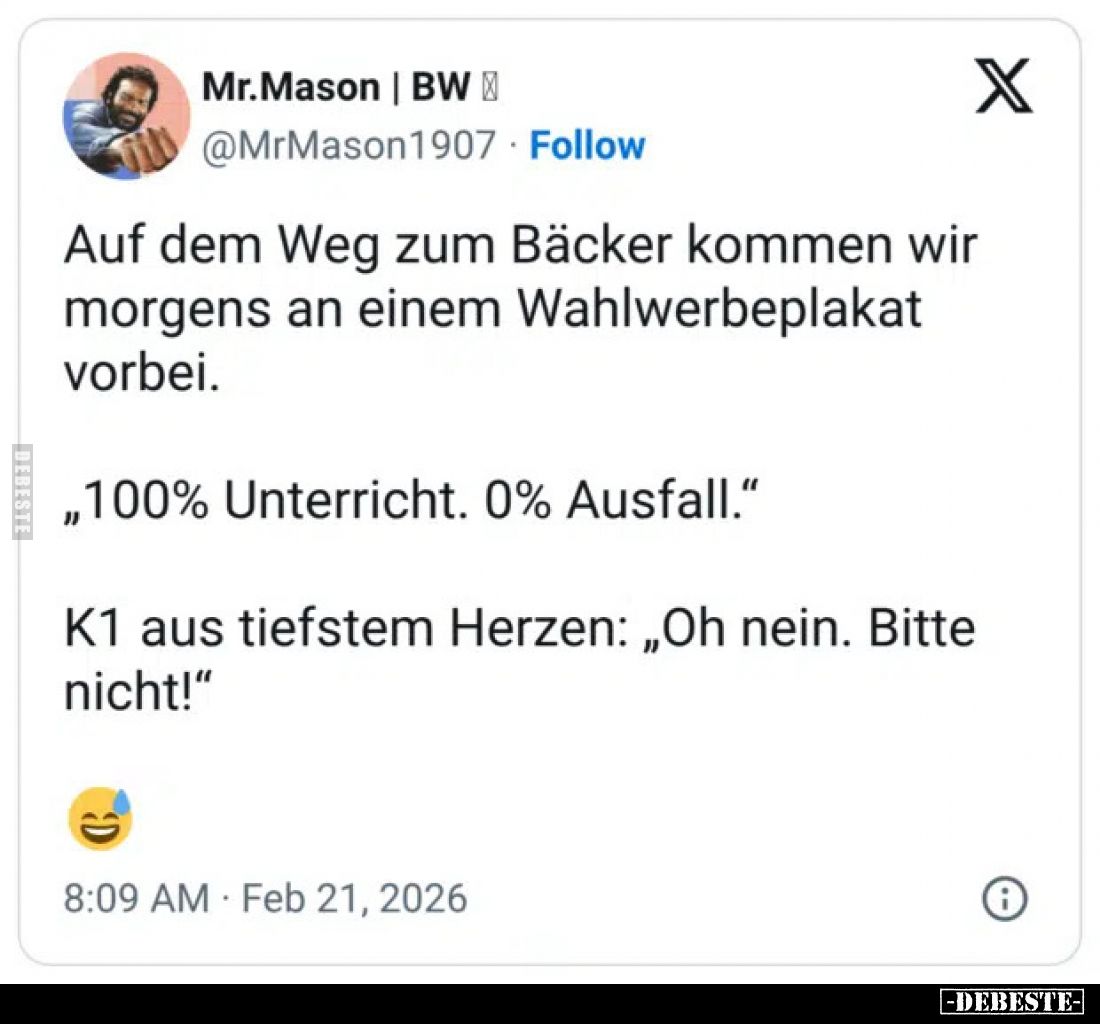This screenshot has width=1100, height=1024.
Task: Follow the @MrMason1907 account
Action: coord(587,146)
